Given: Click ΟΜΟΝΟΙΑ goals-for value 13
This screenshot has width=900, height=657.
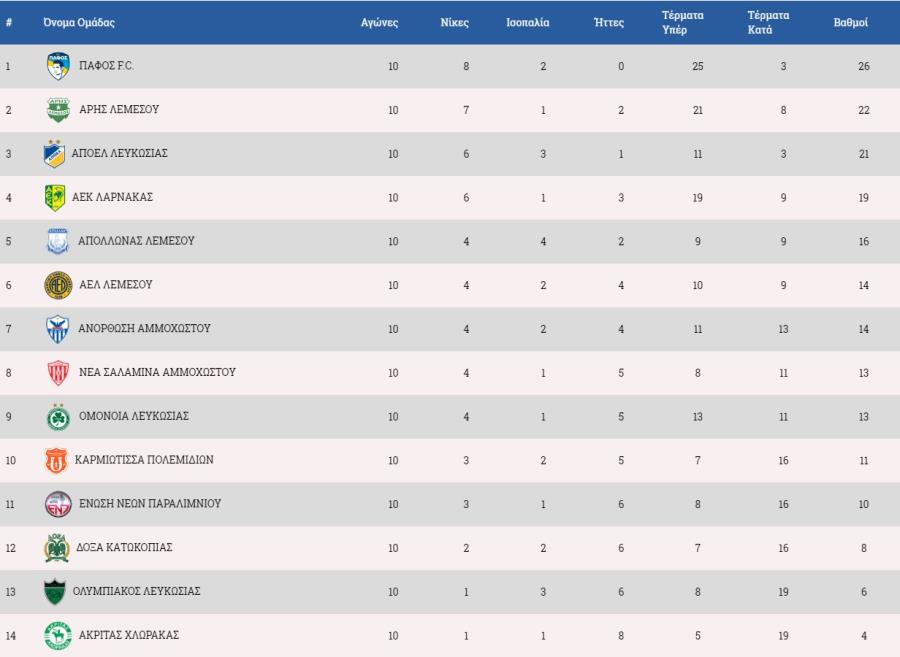Looking at the screenshot, I should (x=697, y=417).
